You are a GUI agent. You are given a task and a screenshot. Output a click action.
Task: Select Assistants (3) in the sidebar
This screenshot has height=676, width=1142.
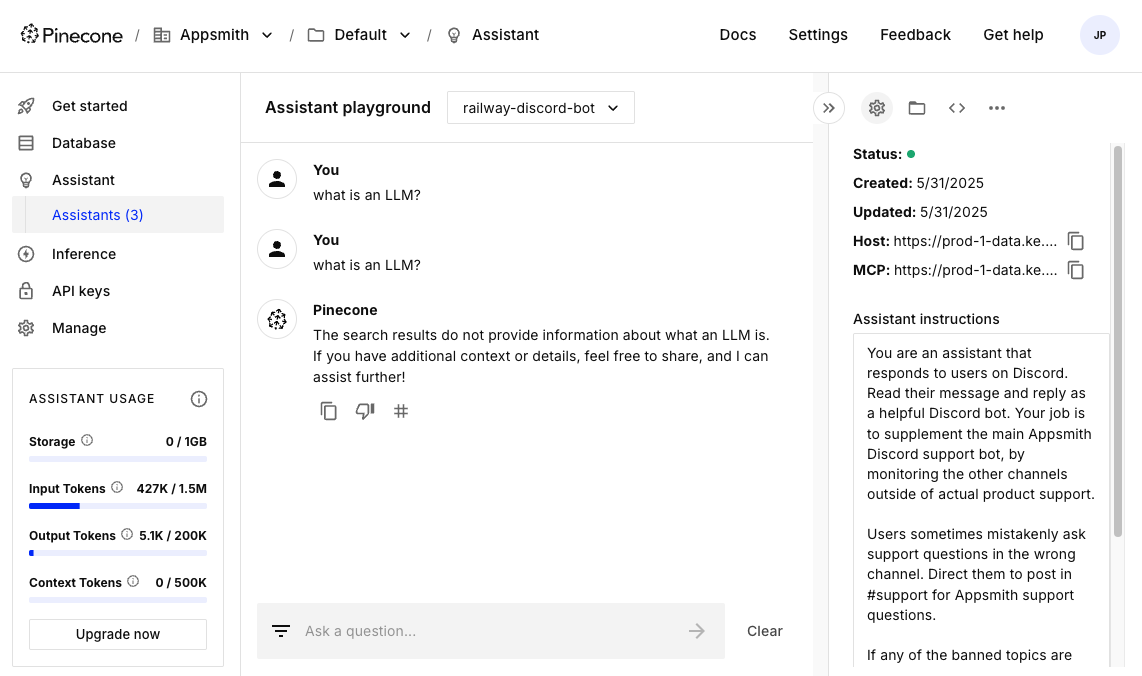(98, 215)
